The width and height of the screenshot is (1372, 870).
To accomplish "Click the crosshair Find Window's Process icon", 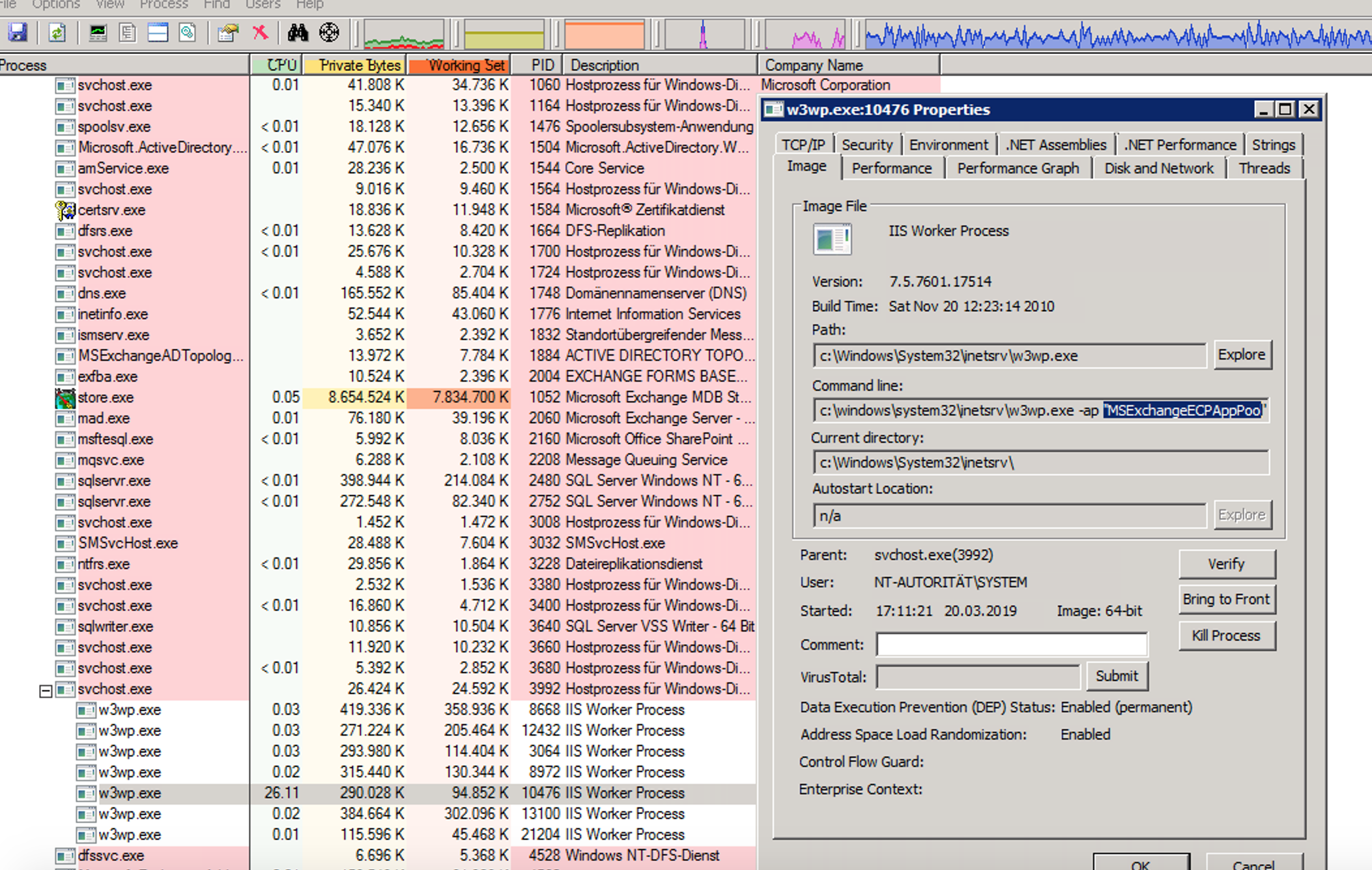I will [329, 32].
